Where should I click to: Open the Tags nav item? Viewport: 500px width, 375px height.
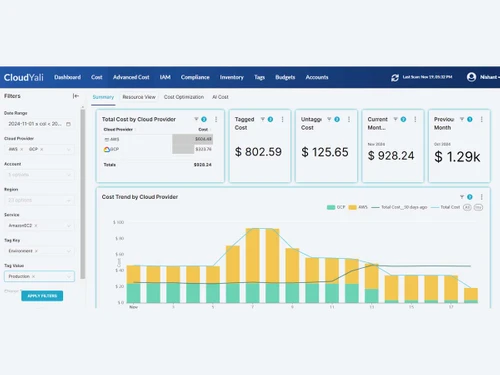pyautogui.click(x=259, y=77)
